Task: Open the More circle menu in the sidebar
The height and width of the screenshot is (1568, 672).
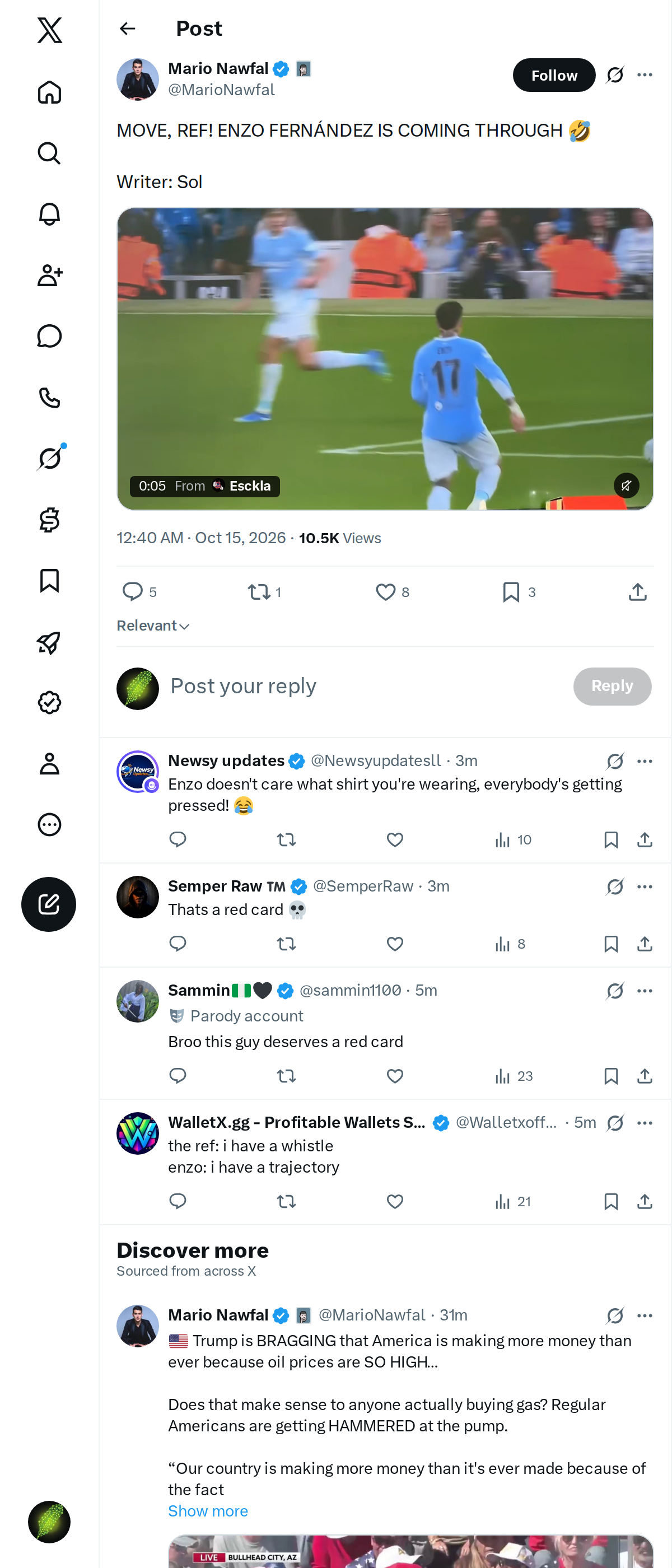Action: coord(49,824)
